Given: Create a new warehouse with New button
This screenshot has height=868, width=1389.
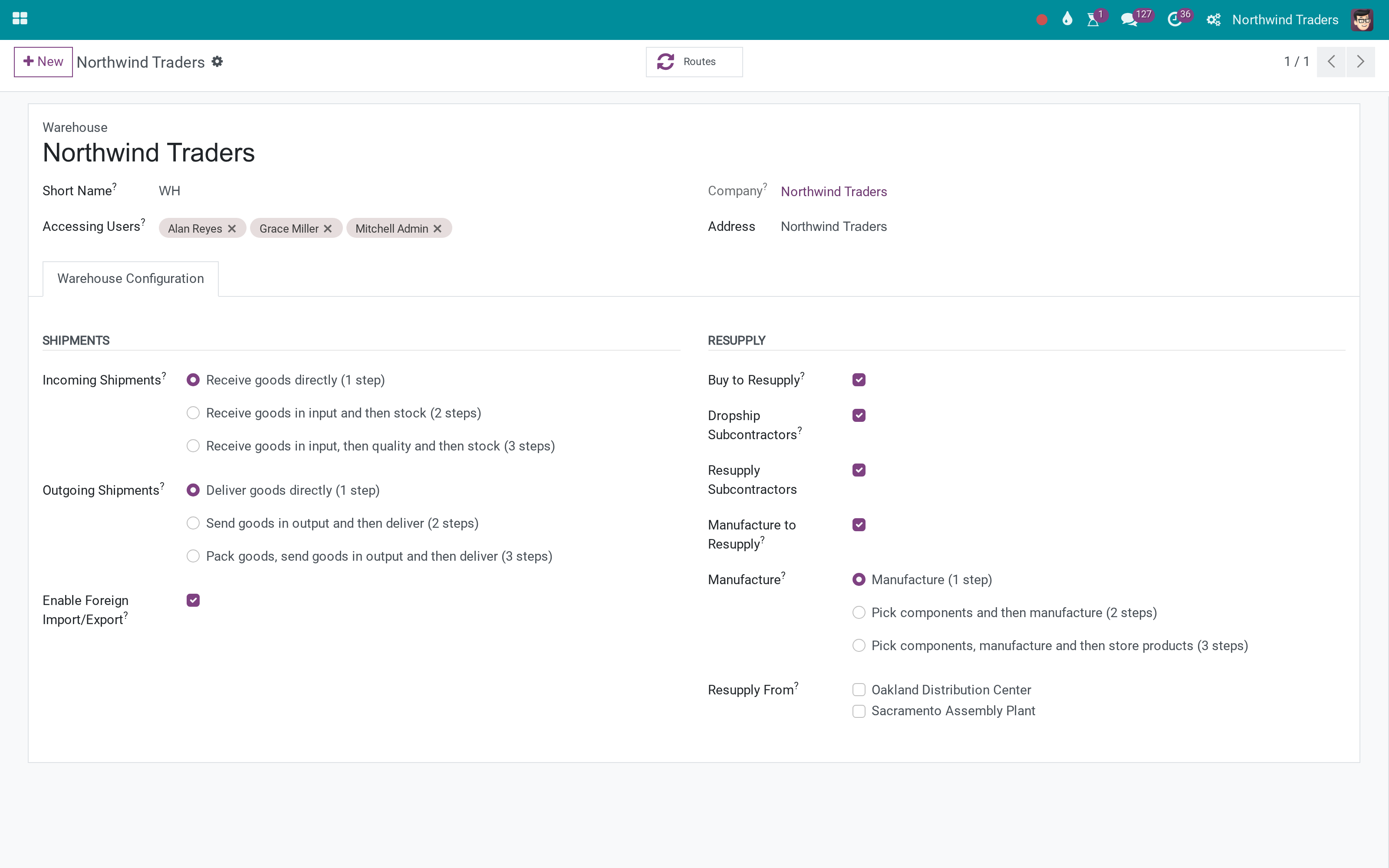Looking at the screenshot, I should (43, 62).
